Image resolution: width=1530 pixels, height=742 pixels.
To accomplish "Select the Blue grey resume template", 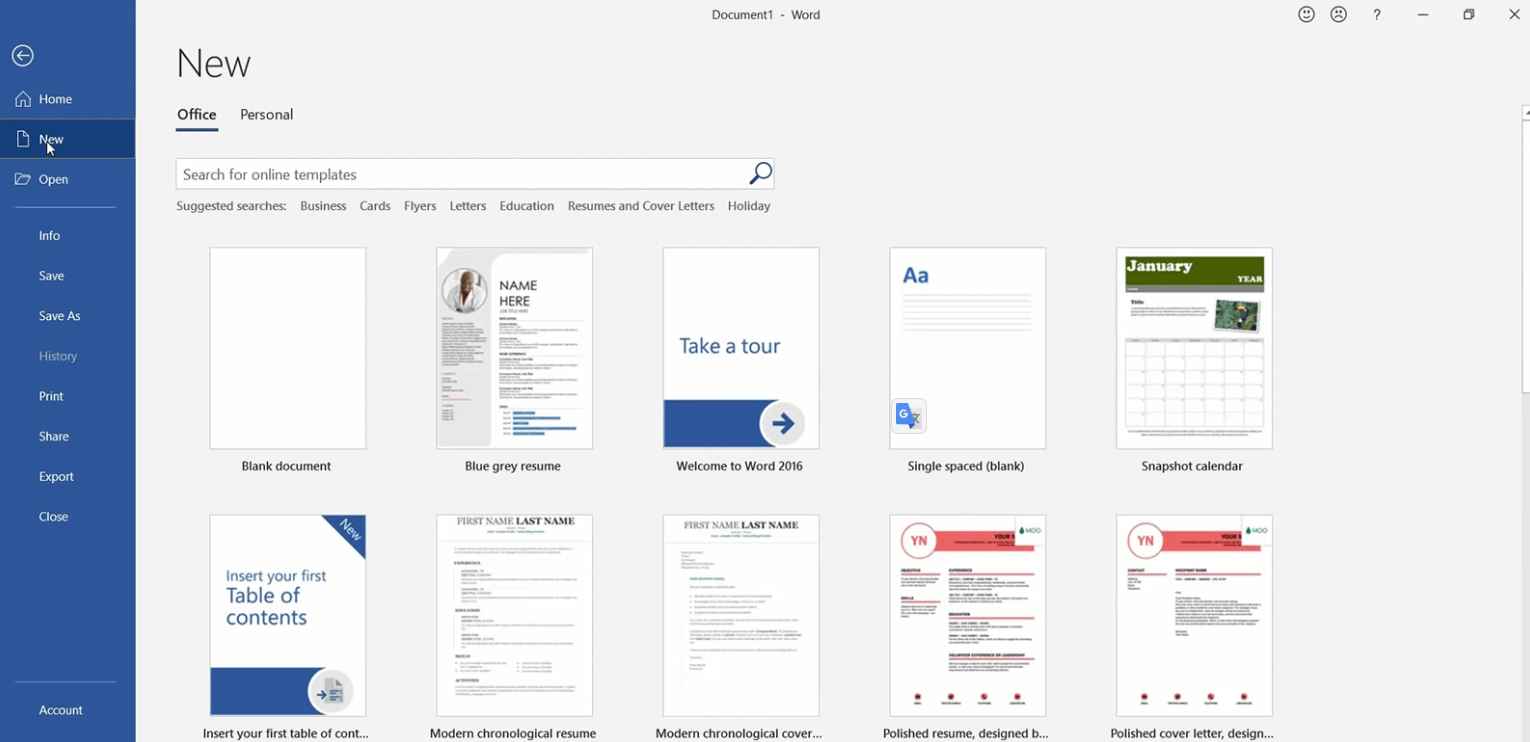I will pos(514,348).
